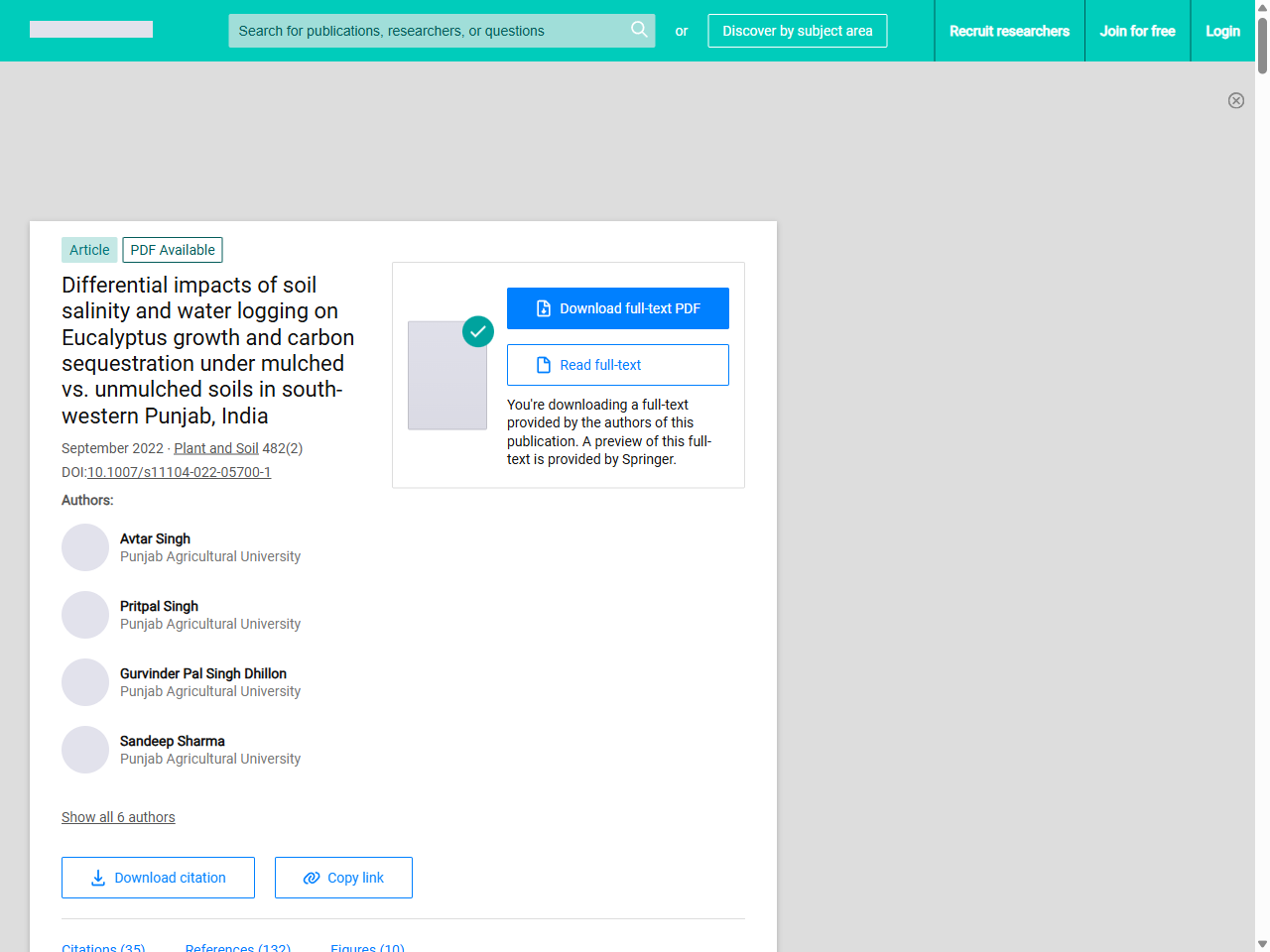Open Gurvinder Pal Singh Dhillon's avatar
Viewport: 1270px width, 952px height.
[85, 682]
